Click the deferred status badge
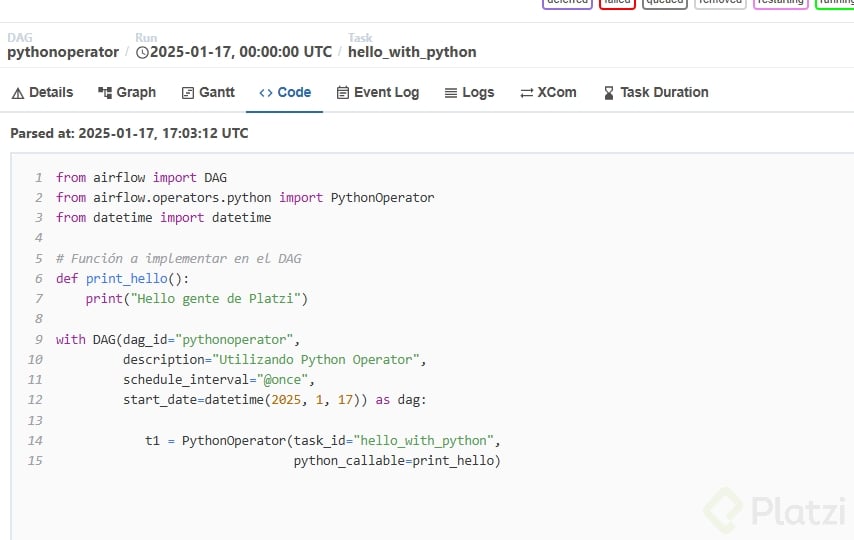854x540 pixels. click(567, 3)
